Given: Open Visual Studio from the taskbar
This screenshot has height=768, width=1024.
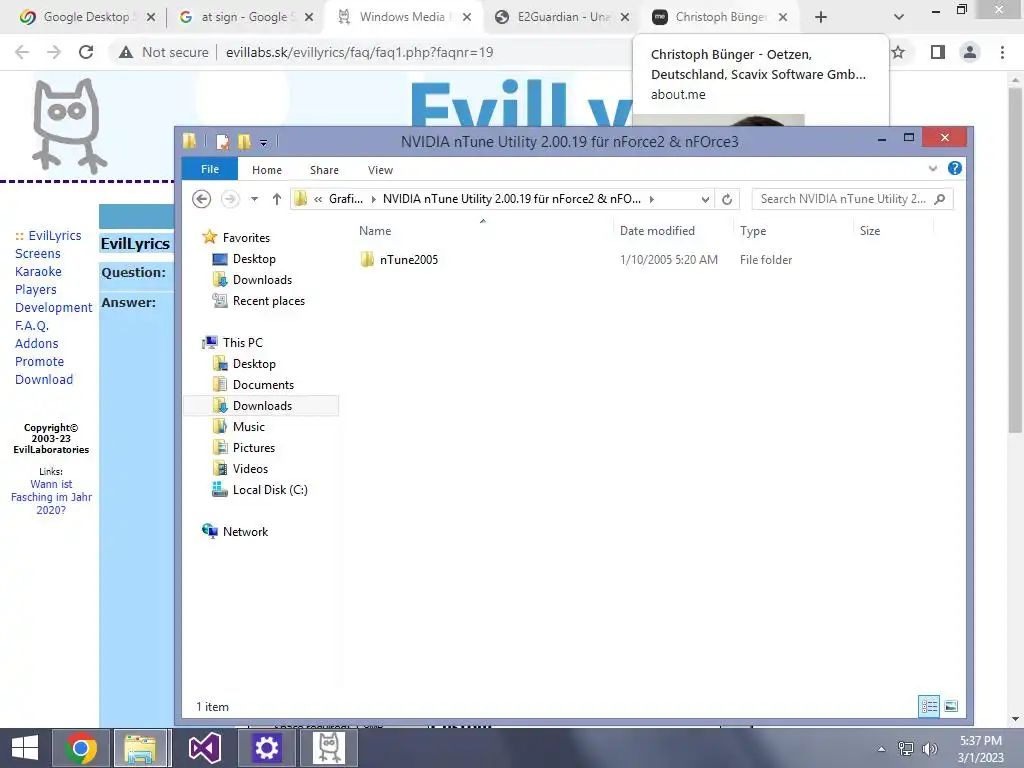Looking at the screenshot, I should [204, 748].
